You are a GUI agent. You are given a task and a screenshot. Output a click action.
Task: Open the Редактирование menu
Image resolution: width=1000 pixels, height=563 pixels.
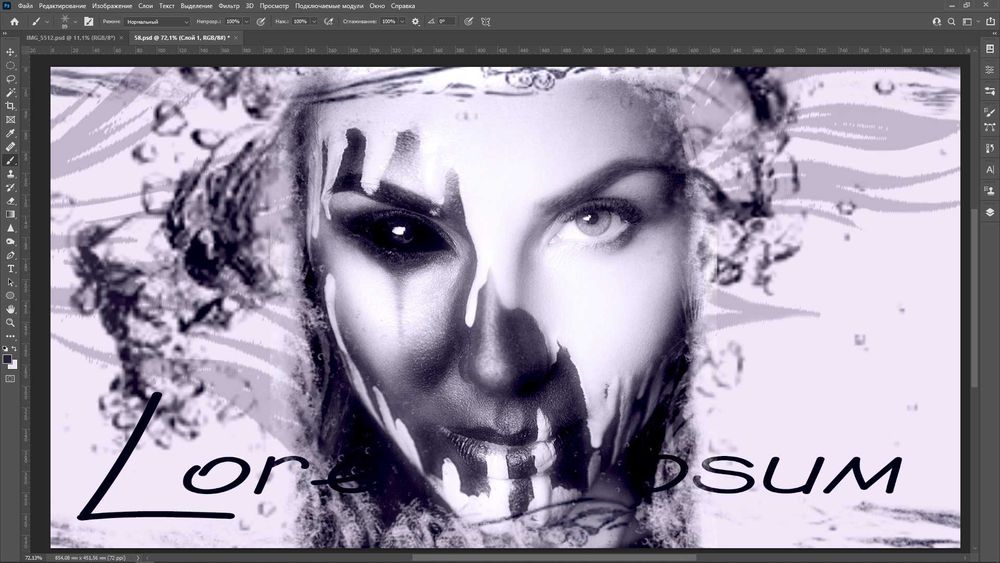pyautogui.click(x=62, y=6)
